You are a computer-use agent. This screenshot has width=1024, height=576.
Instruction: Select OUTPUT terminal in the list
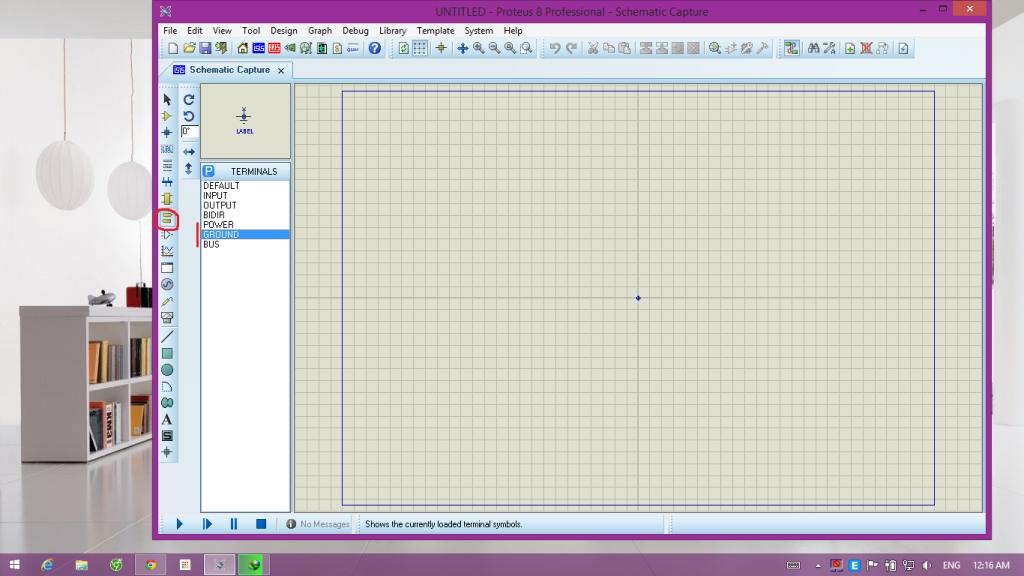coord(220,205)
